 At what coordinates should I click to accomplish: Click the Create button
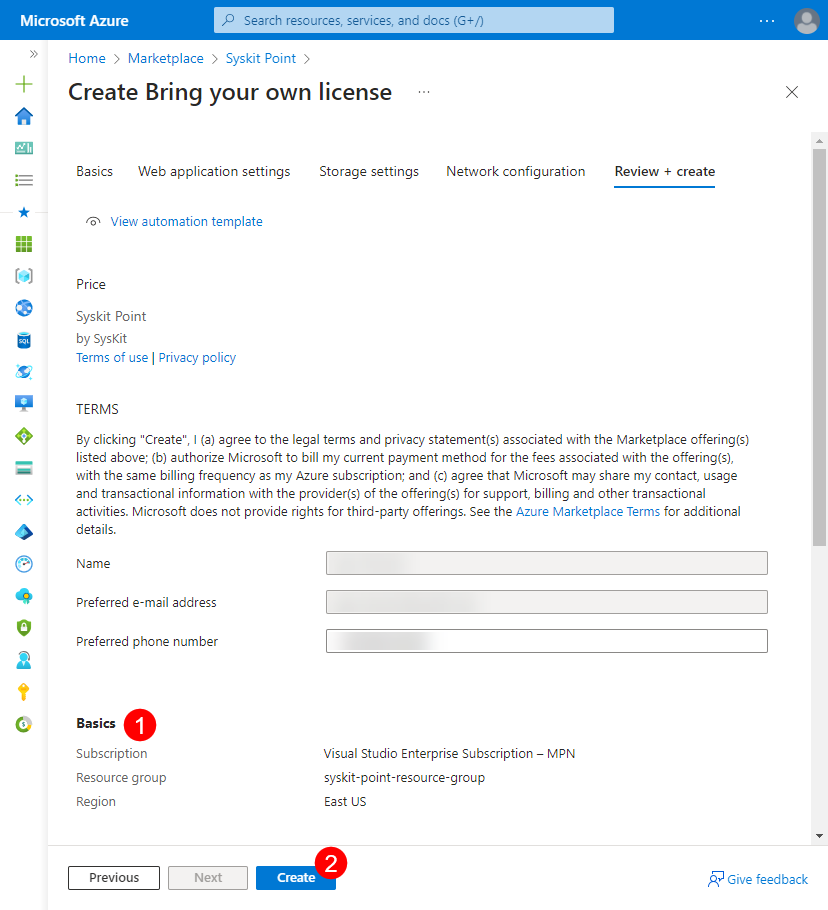pyautogui.click(x=295, y=877)
